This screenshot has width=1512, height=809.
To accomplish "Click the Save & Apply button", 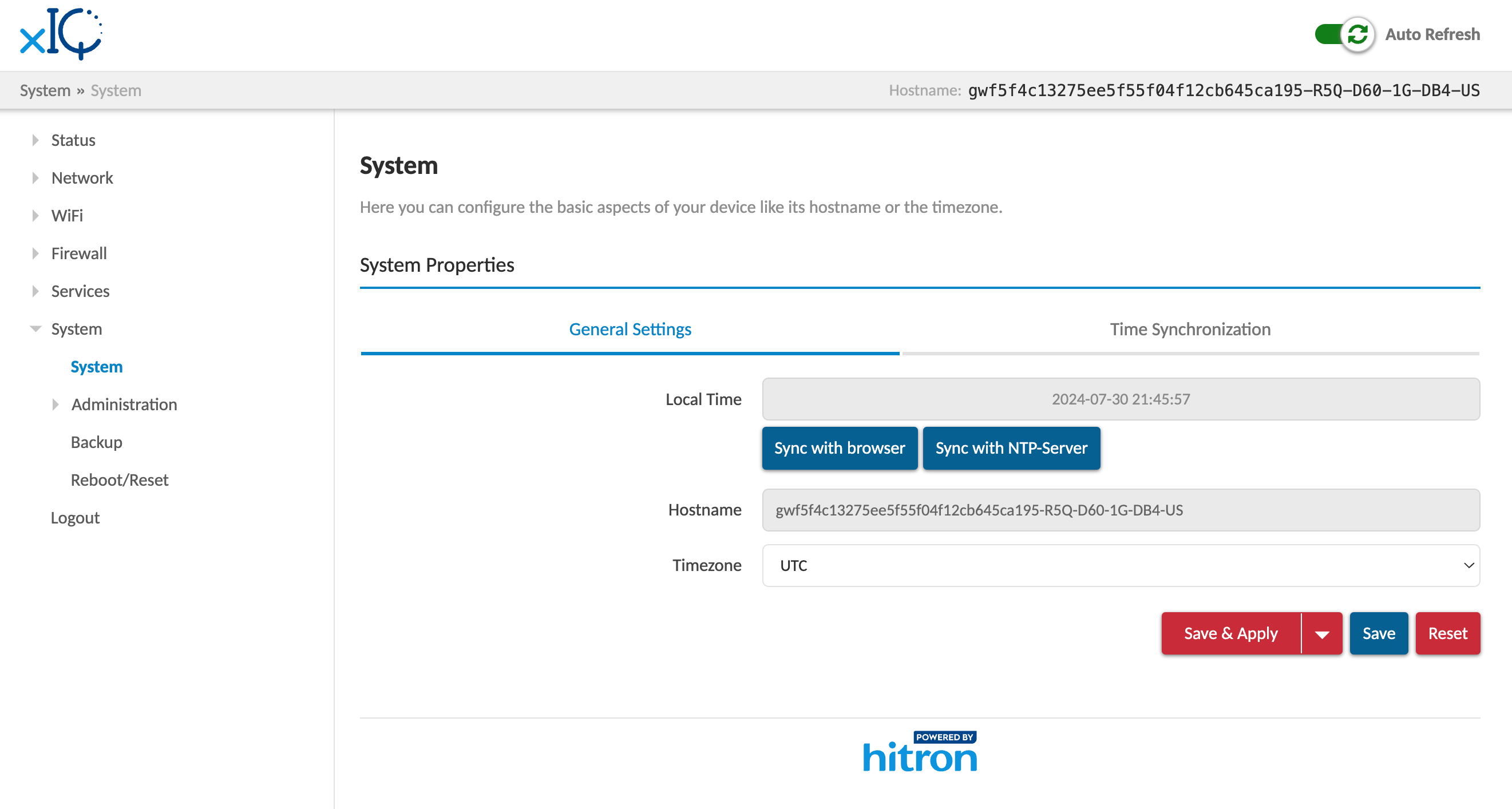I will click(x=1231, y=633).
